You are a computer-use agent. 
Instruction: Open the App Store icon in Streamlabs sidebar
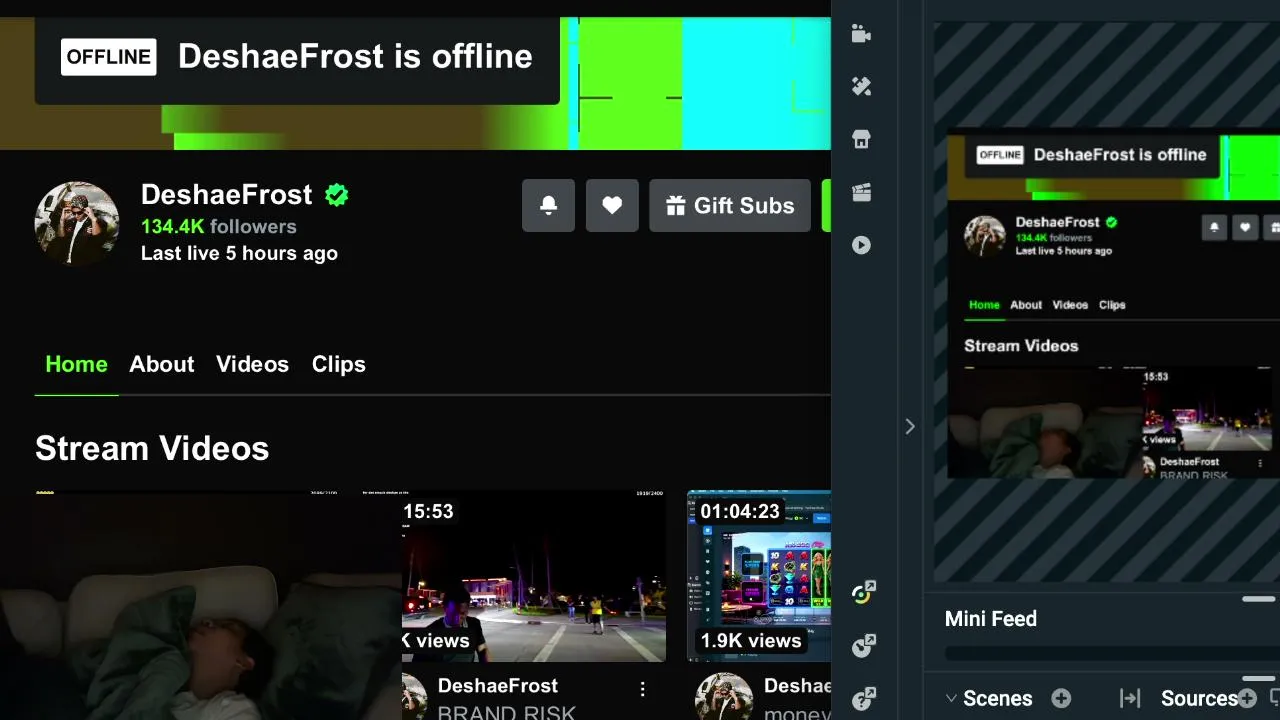(861, 140)
